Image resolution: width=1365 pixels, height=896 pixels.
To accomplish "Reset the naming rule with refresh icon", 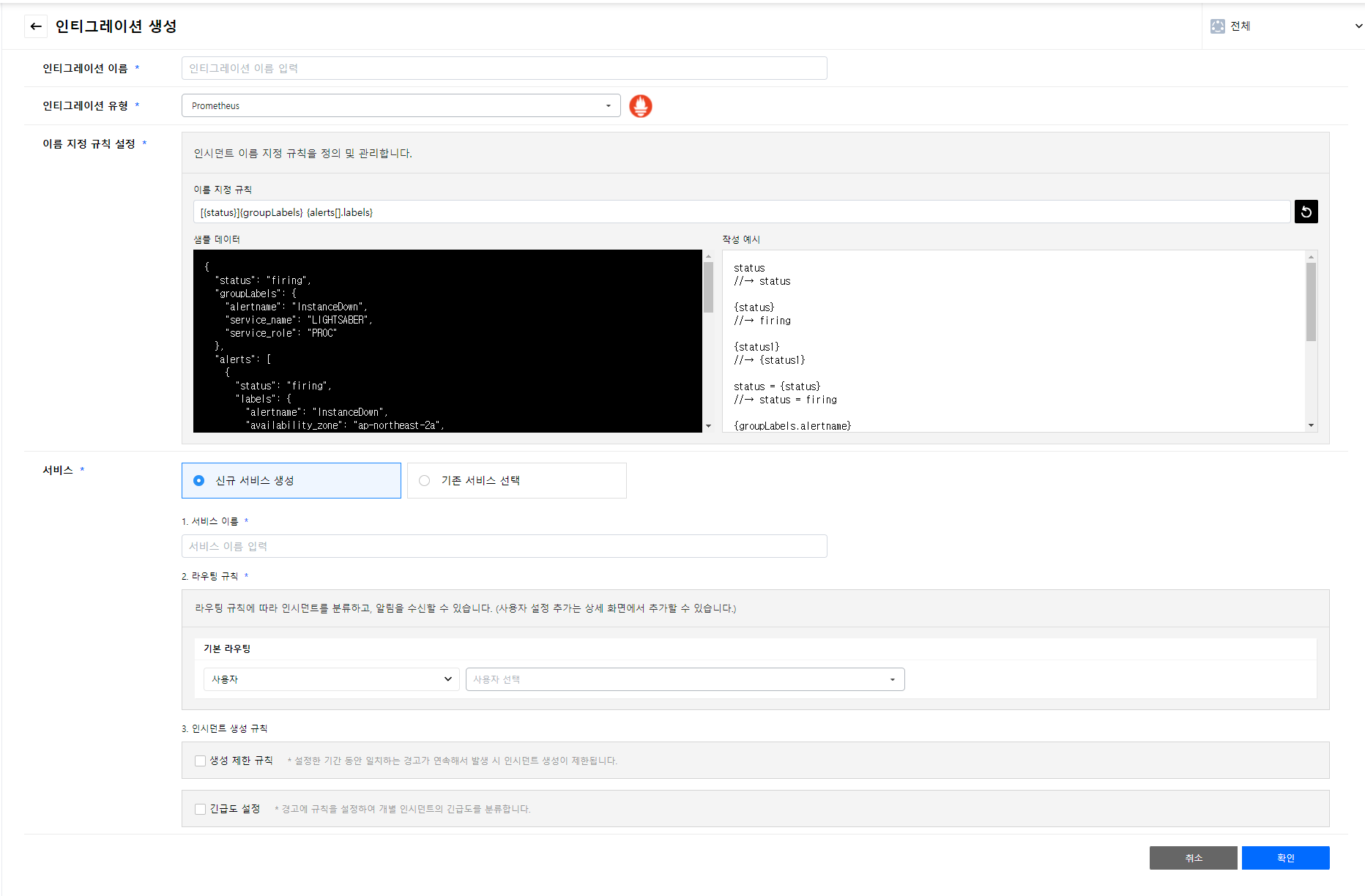I will pyautogui.click(x=1306, y=212).
